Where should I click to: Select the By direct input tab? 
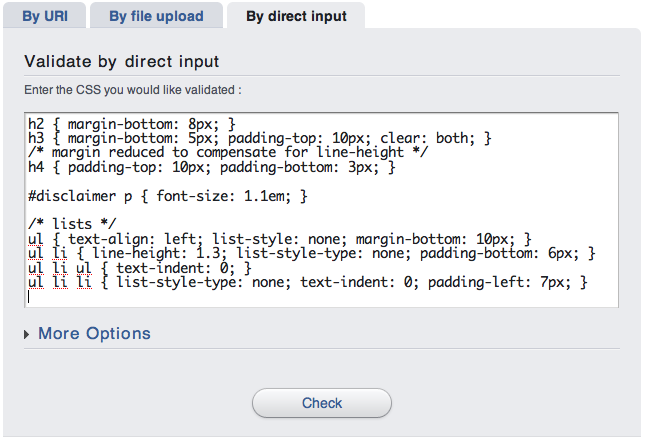[296, 16]
